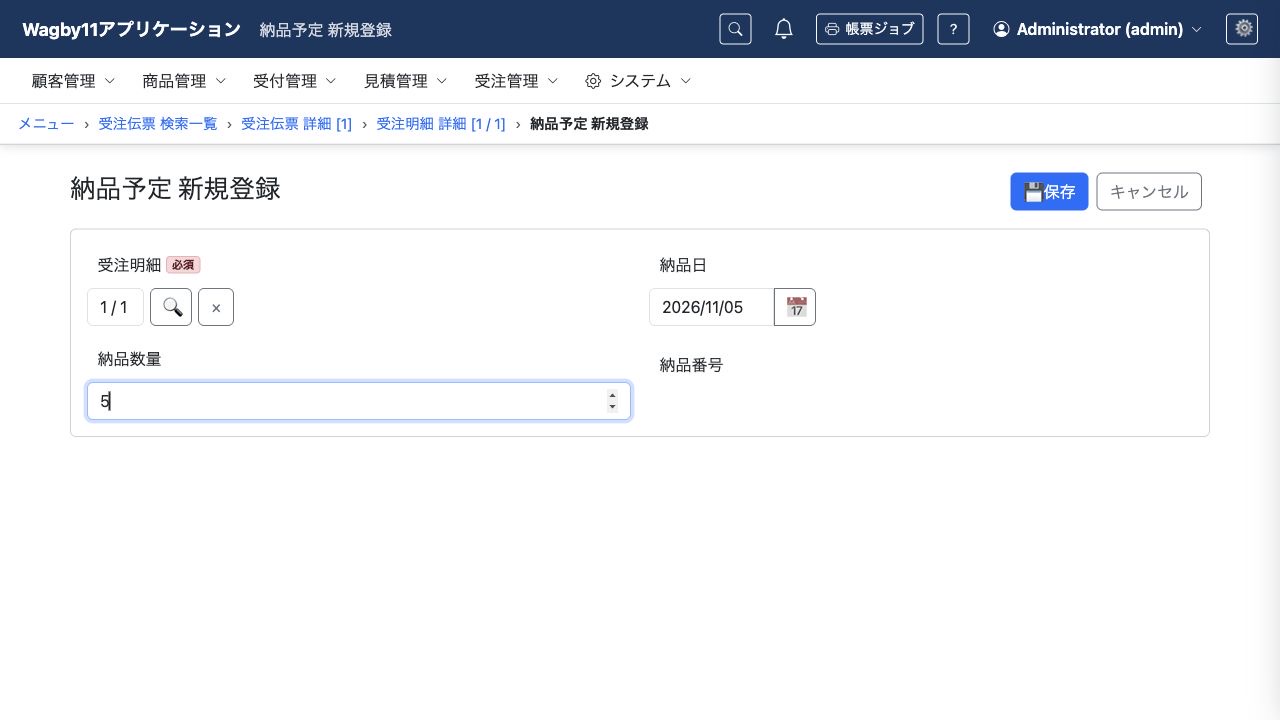
Task: Go to メニュー breadcrumb link
Action: click(x=46, y=124)
